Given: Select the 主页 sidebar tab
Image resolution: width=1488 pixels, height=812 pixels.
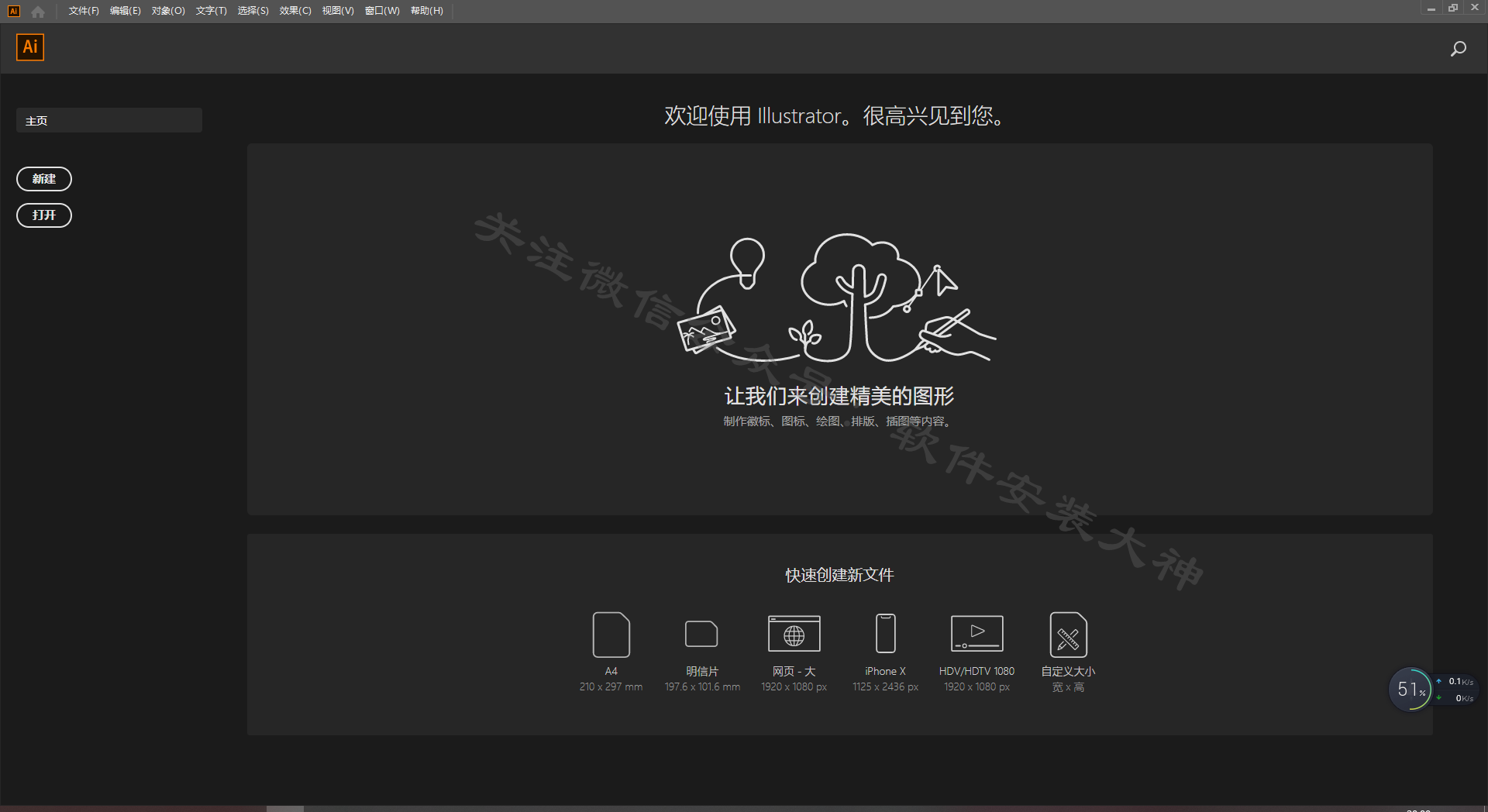Looking at the screenshot, I should [109, 120].
